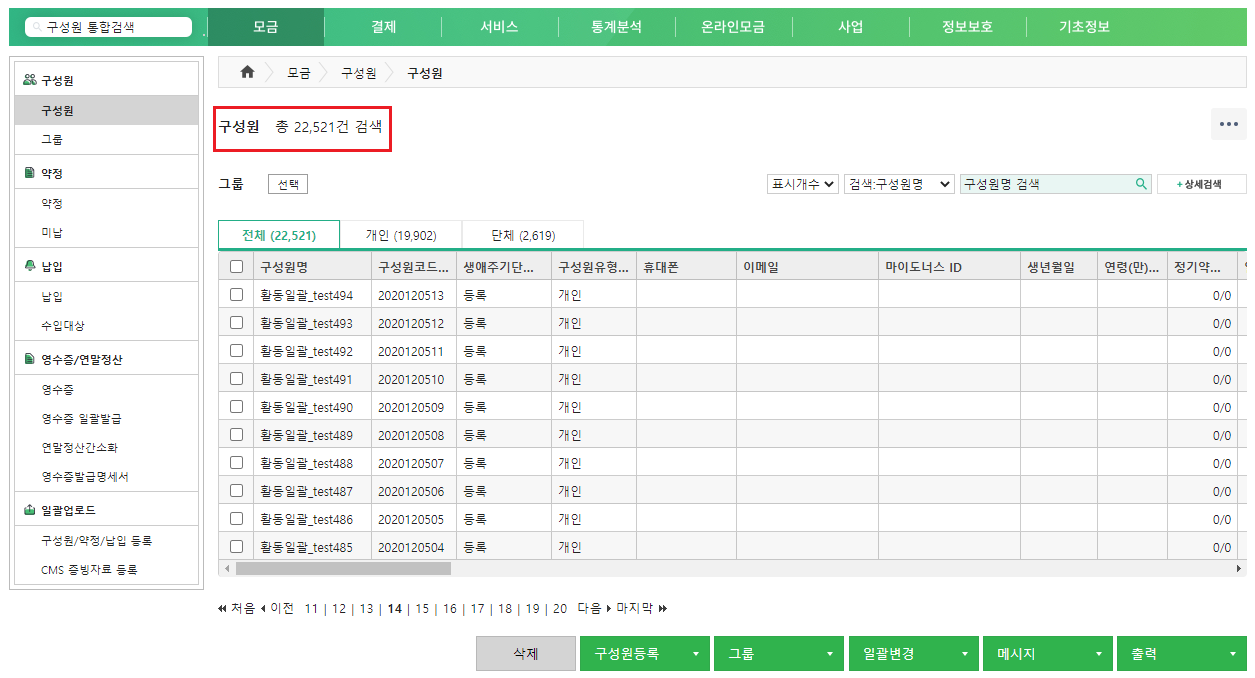
Task: Open 수입대상 in the sidebar
Action: (x=63, y=325)
